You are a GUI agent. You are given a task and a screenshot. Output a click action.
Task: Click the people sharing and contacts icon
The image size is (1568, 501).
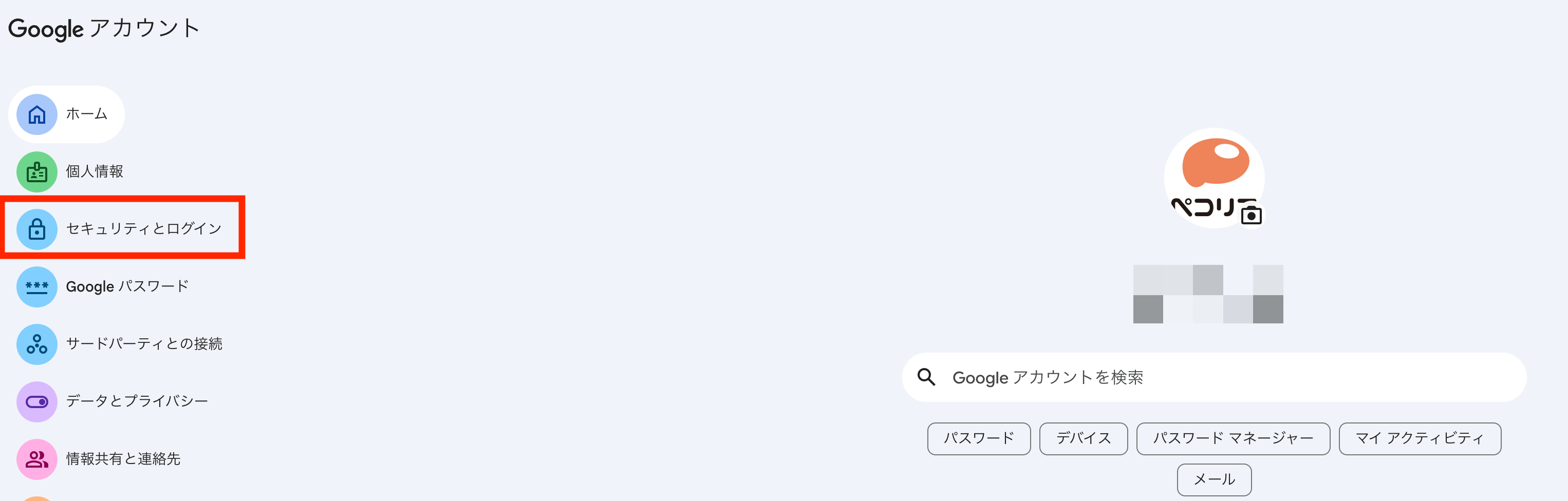36,459
